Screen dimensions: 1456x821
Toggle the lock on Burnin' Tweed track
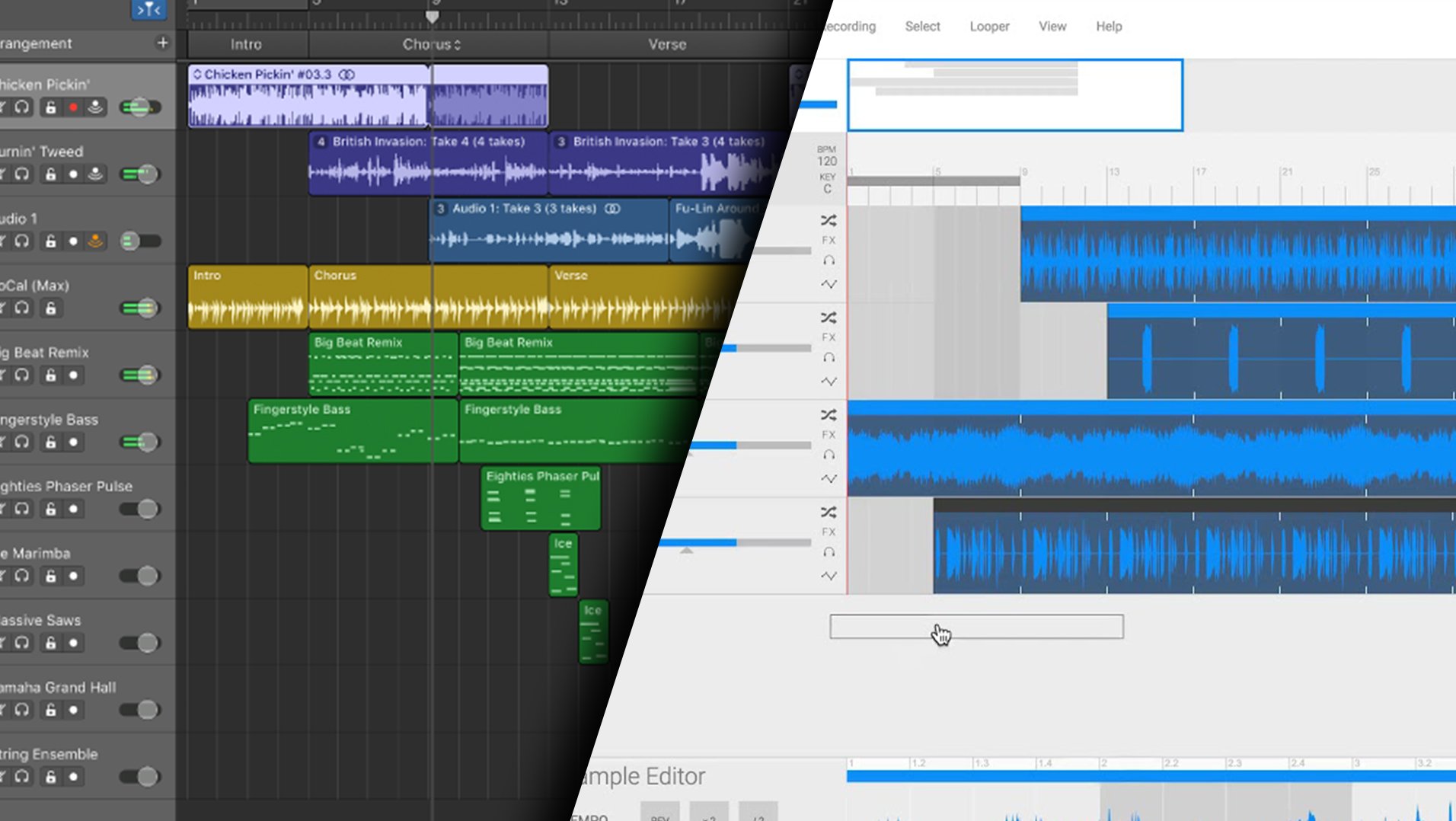pyautogui.click(x=50, y=174)
